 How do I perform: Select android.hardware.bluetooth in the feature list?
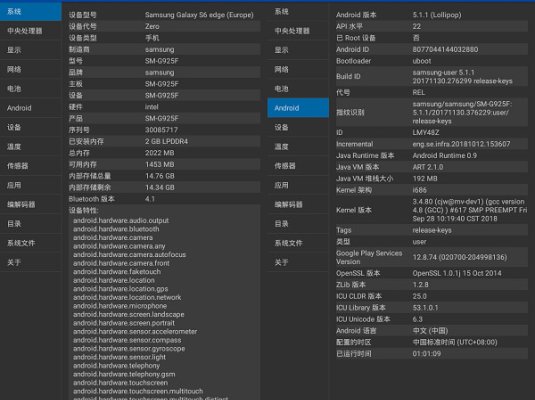coord(116,229)
